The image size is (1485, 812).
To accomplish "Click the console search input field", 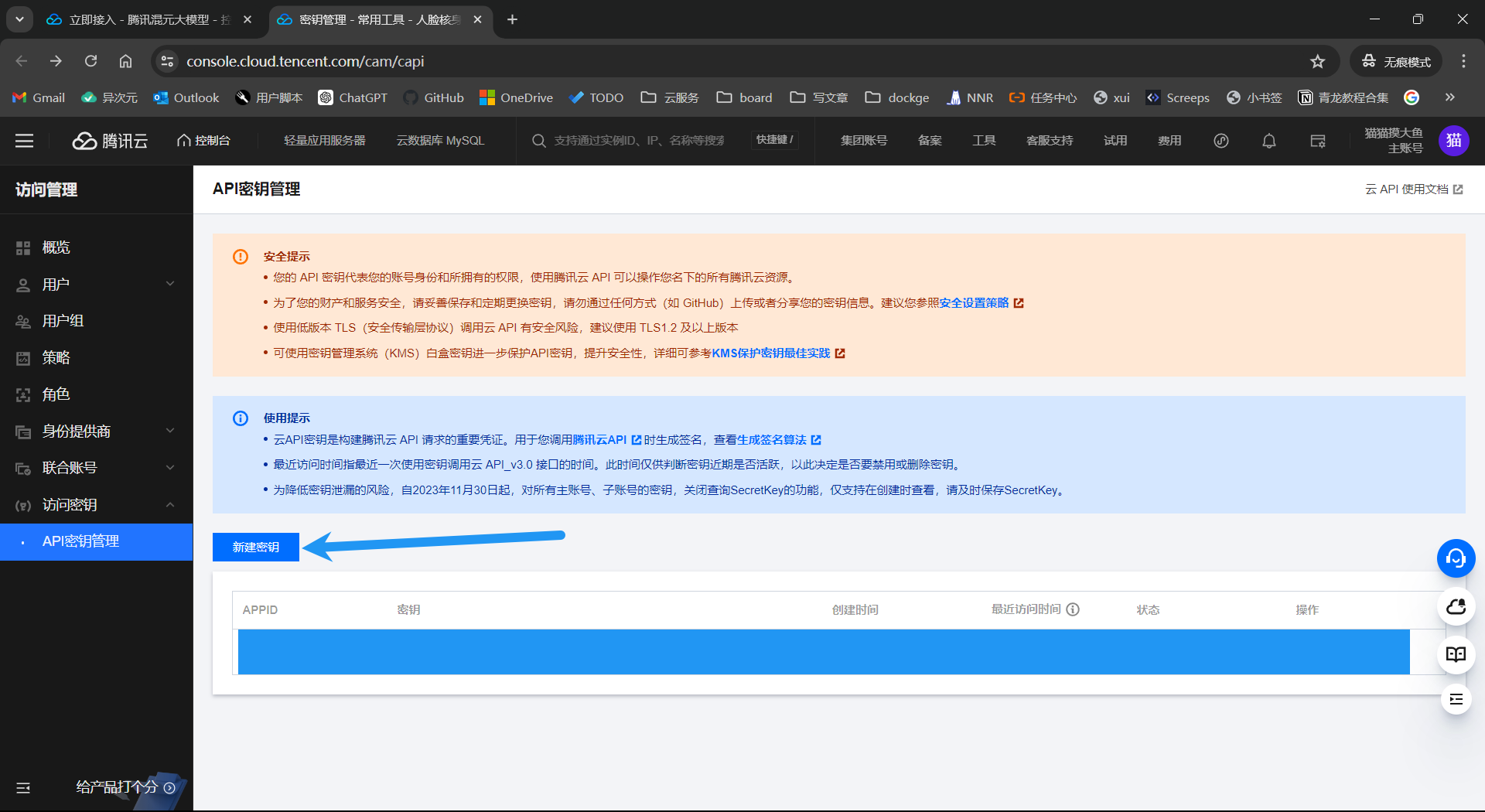I will (x=638, y=141).
